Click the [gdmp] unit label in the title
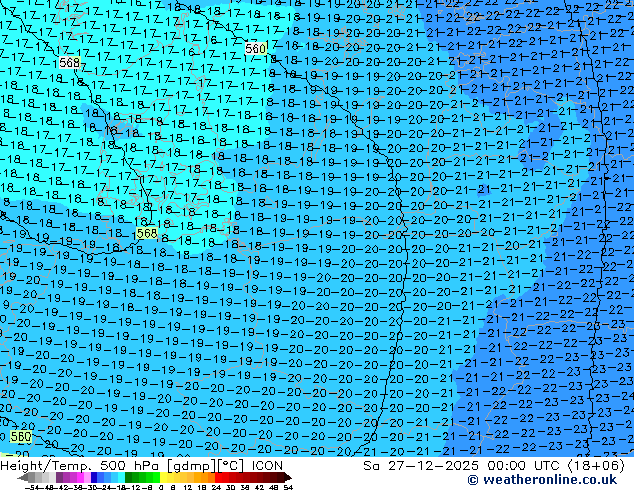This screenshot has height=490, width=634. point(191,466)
